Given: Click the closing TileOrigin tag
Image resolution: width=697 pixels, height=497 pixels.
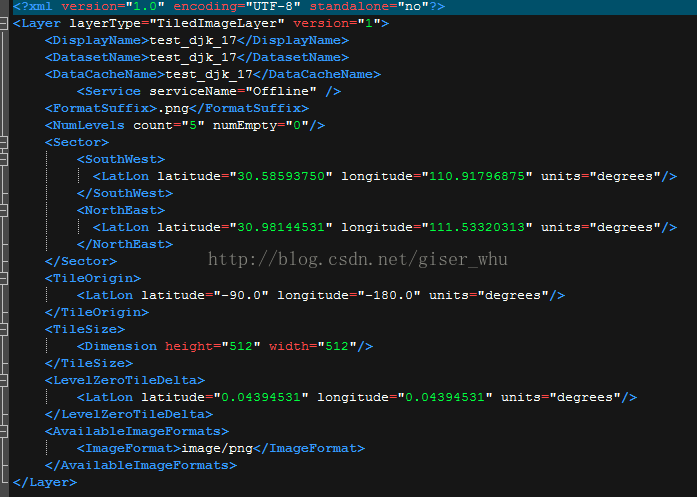Looking at the screenshot, I should point(97,313).
